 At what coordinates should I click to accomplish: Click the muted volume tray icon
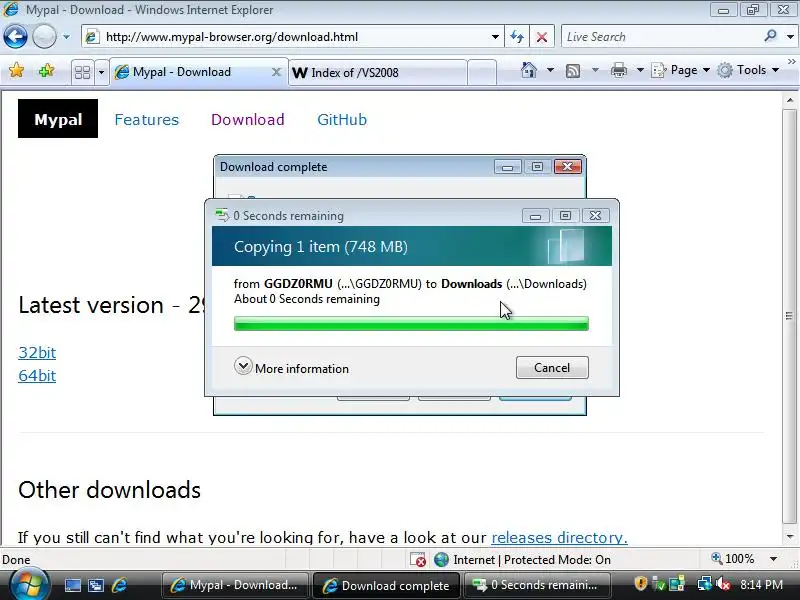point(723,584)
